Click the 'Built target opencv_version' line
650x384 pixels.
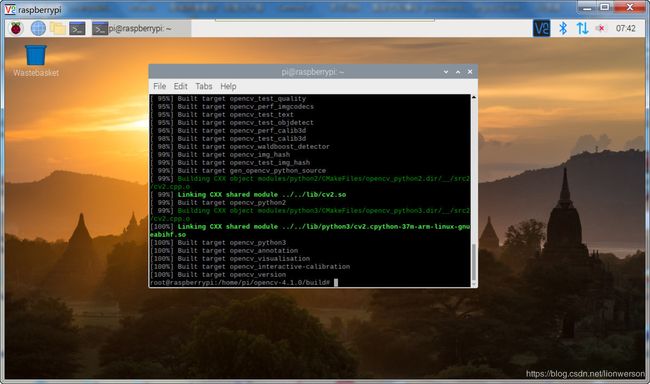218,275
